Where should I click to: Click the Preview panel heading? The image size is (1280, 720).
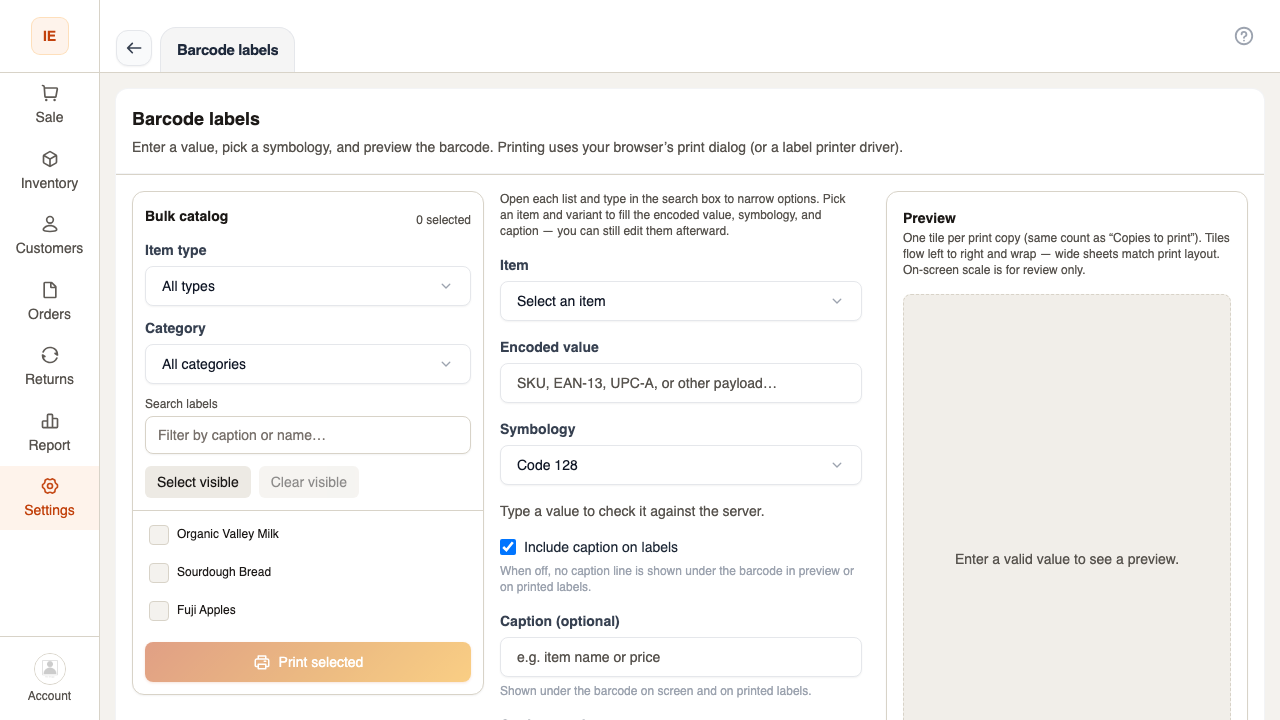(x=929, y=218)
